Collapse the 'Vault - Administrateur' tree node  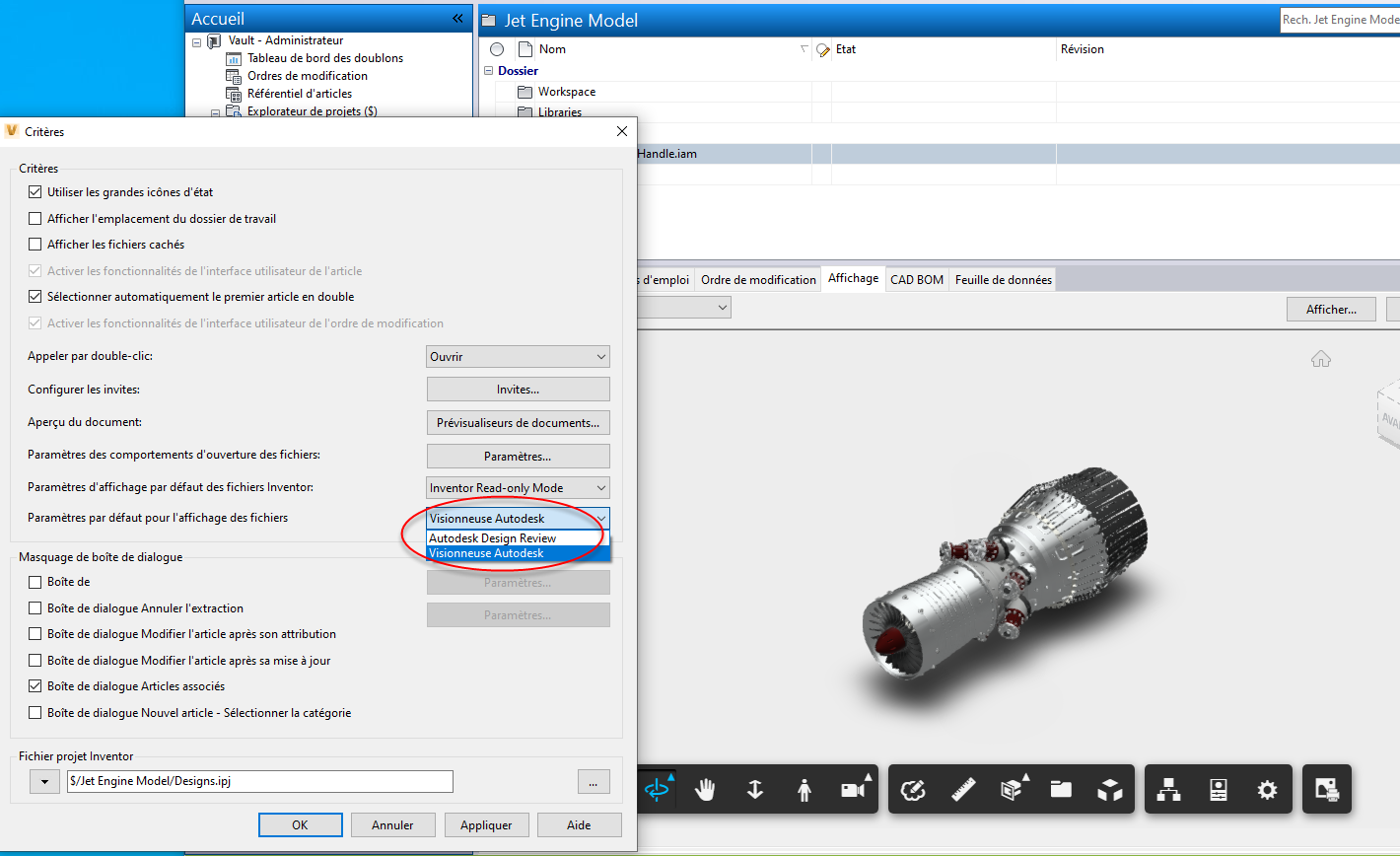[195, 40]
